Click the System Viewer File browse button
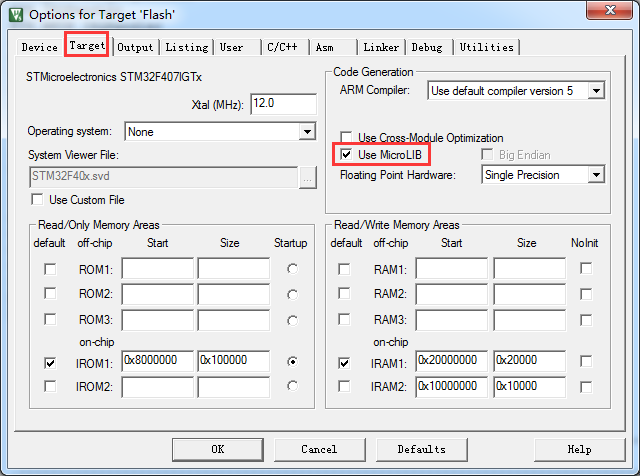The height and width of the screenshot is (476, 640). point(308,178)
